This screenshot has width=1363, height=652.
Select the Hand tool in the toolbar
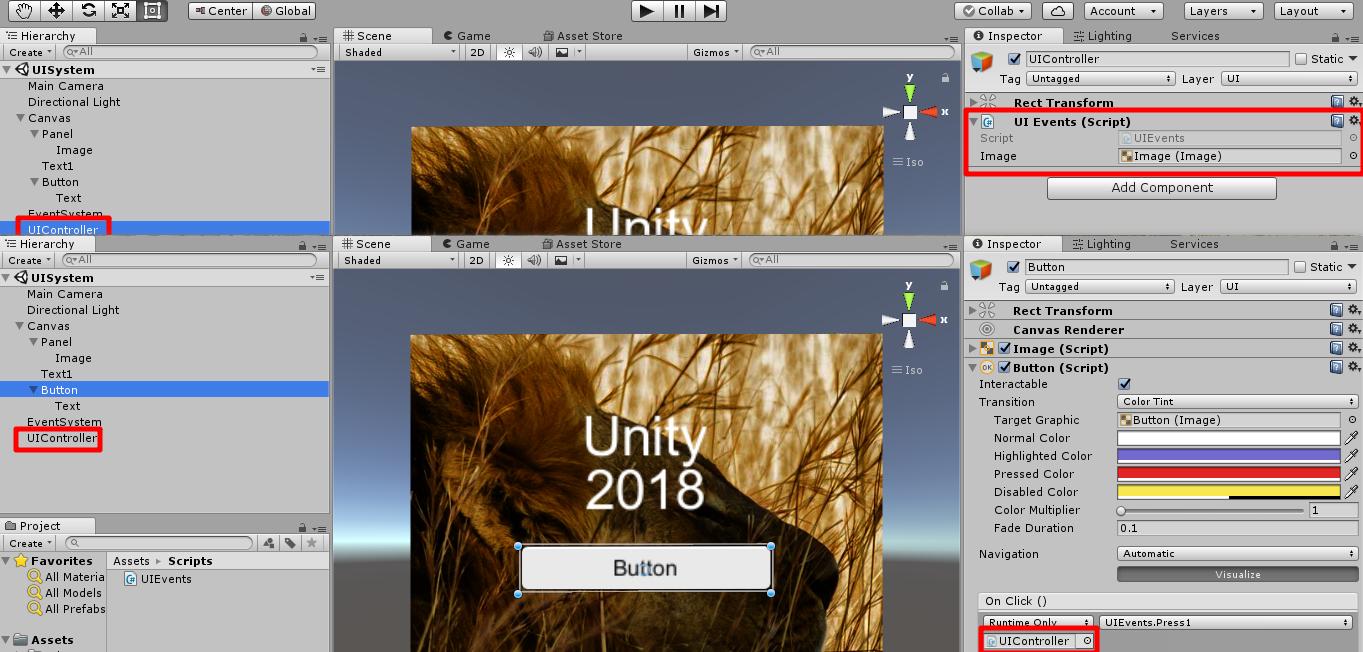[24, 11]
